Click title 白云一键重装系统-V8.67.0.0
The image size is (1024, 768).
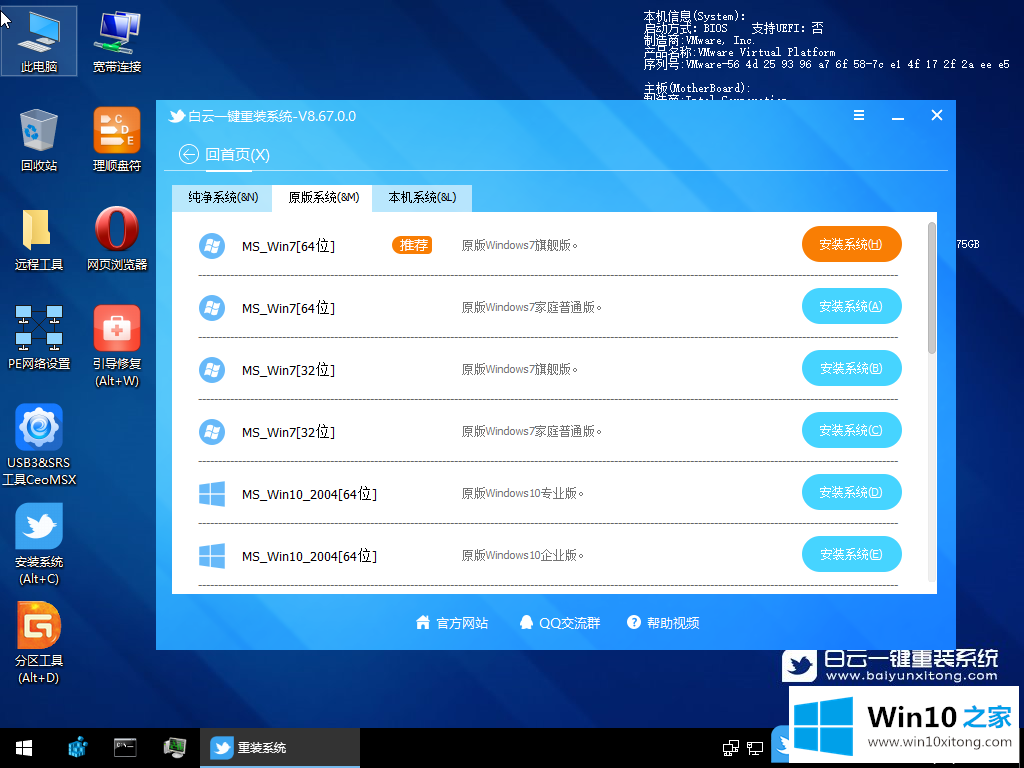[272, 116]
